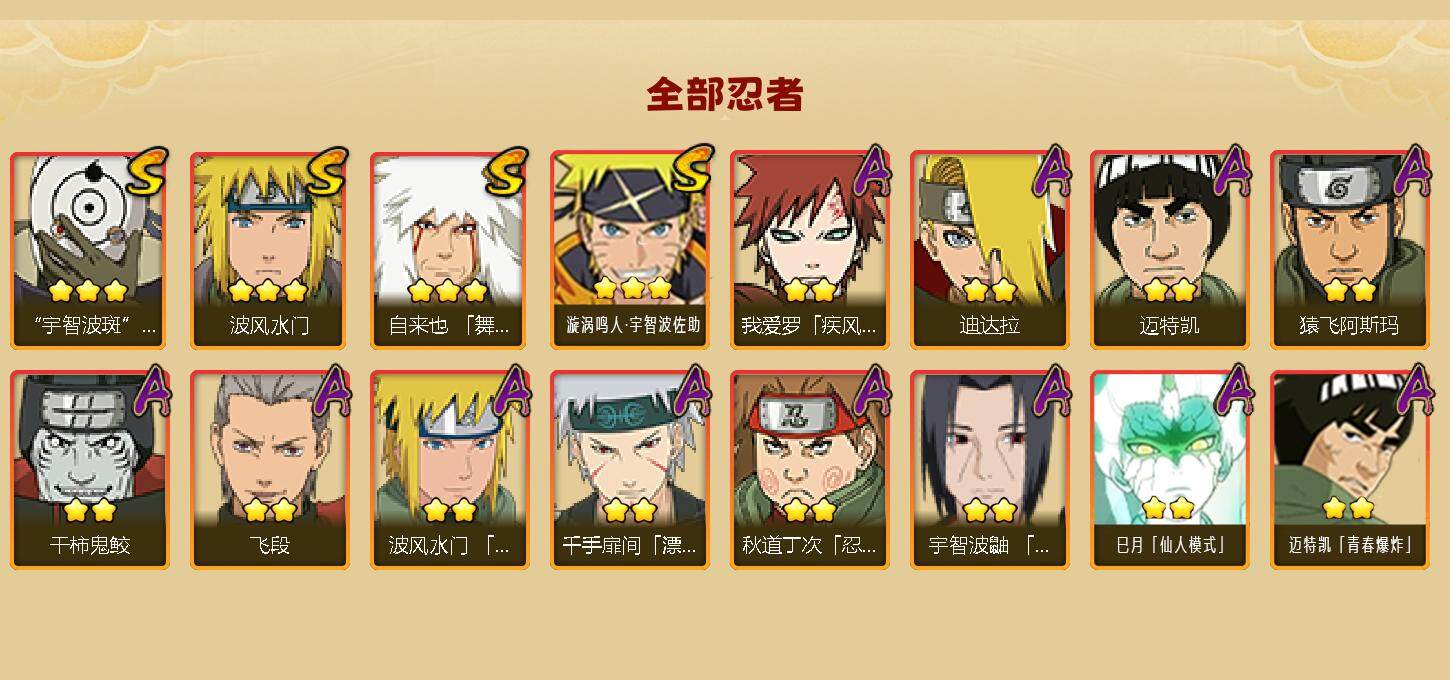Open the A-rank 波风水门 card
Screen dimensions: 1450x680
click(450, 470)
